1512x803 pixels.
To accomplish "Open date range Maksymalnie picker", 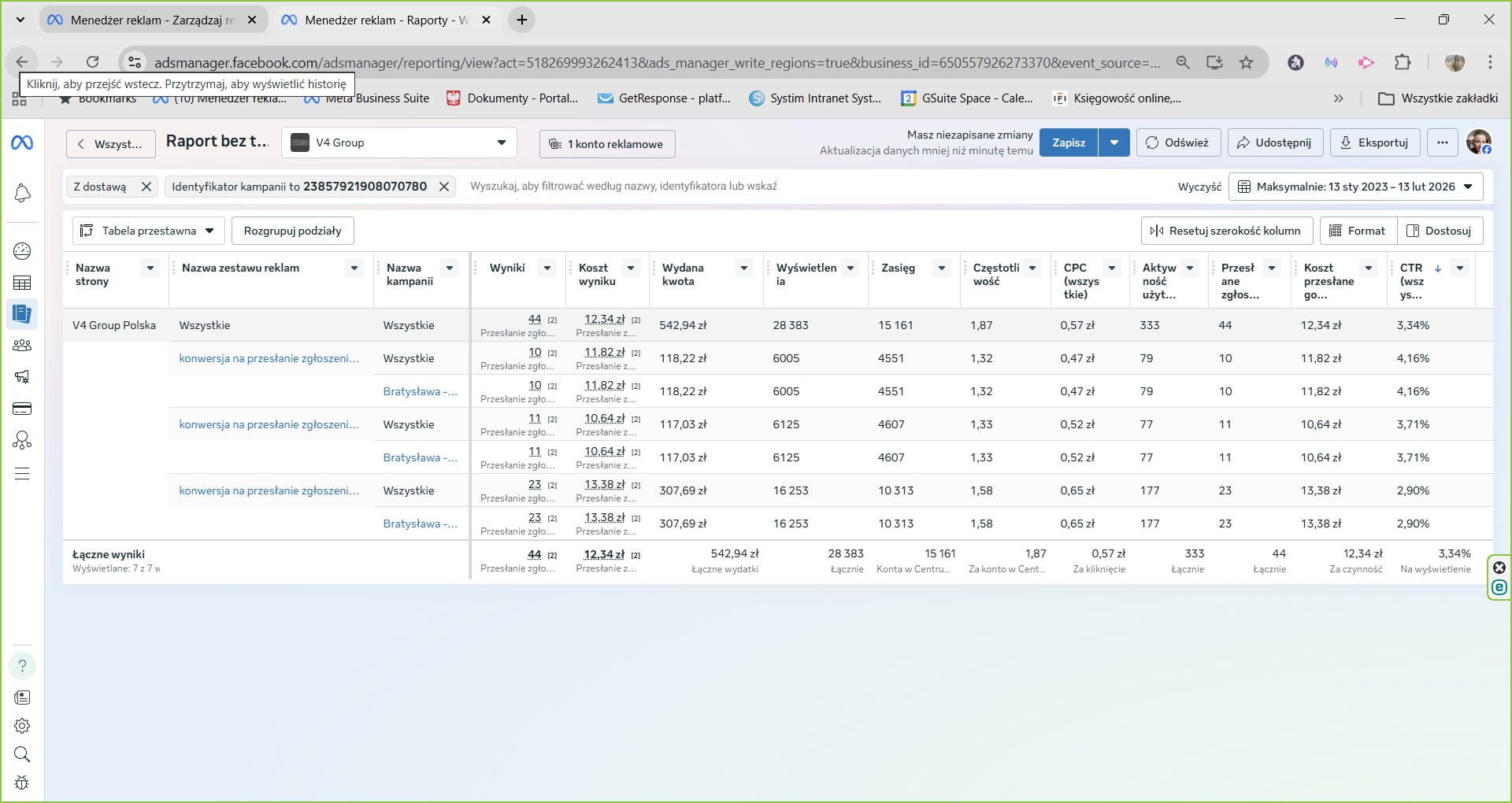I will coord(1355,187).
